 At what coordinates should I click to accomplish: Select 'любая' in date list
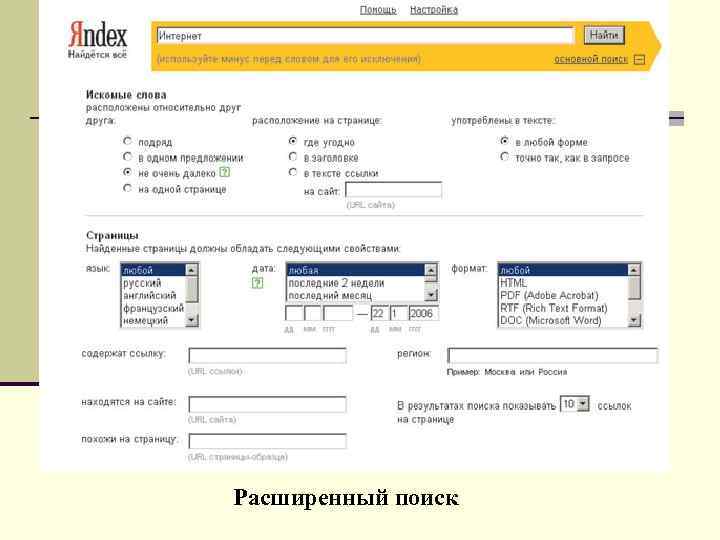coord(355,270)
